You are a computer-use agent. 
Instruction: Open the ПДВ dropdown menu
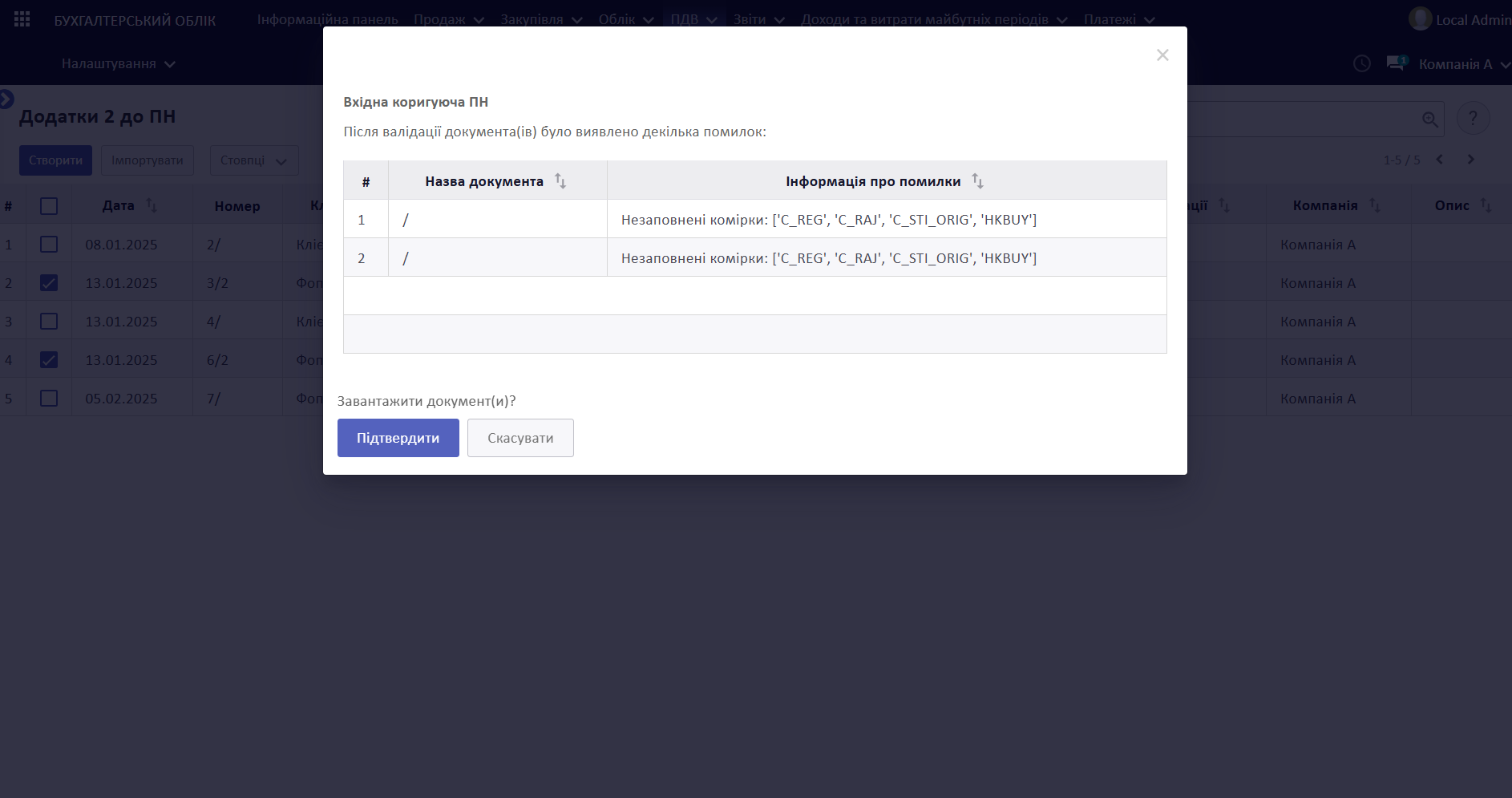[693, 19]
